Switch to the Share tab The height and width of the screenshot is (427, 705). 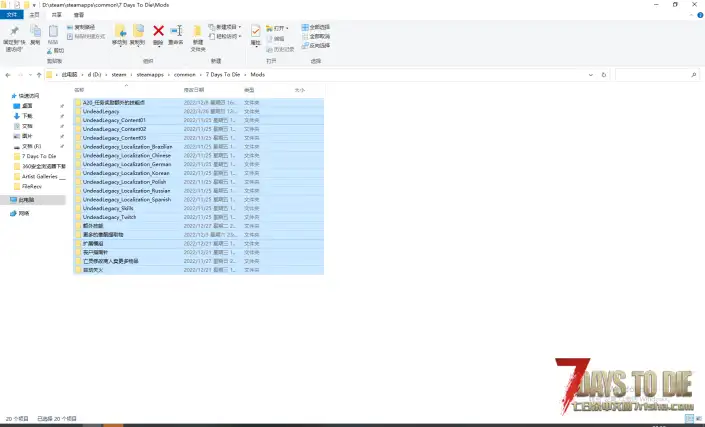[54, 15]
